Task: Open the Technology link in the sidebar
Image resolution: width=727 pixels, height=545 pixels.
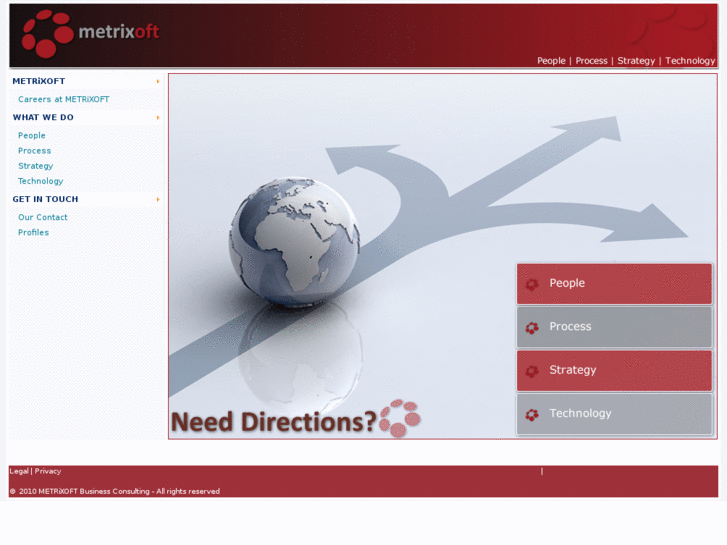Action: [x=40, y=181]
